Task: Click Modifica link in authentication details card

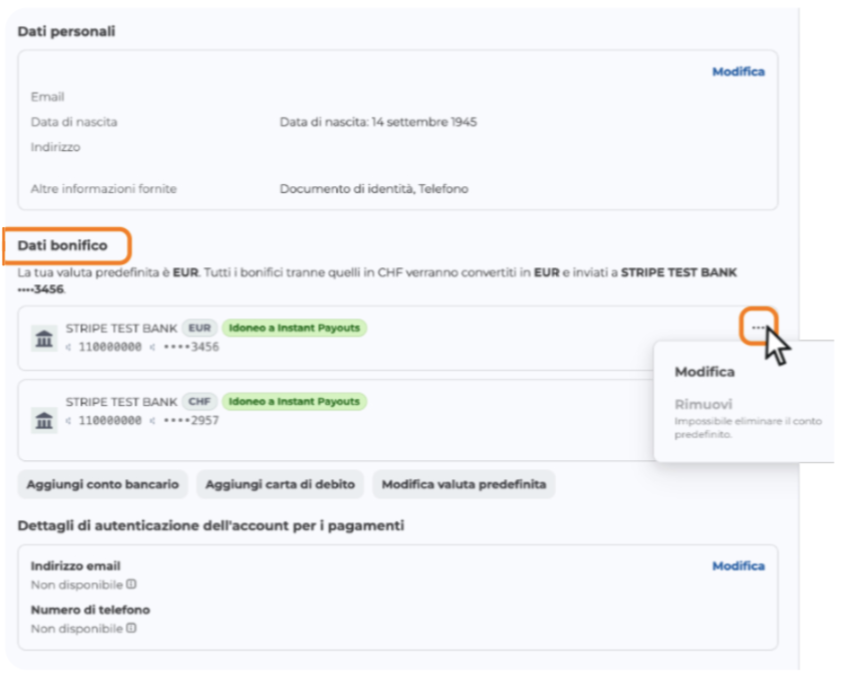Action: tap(738, 566)
